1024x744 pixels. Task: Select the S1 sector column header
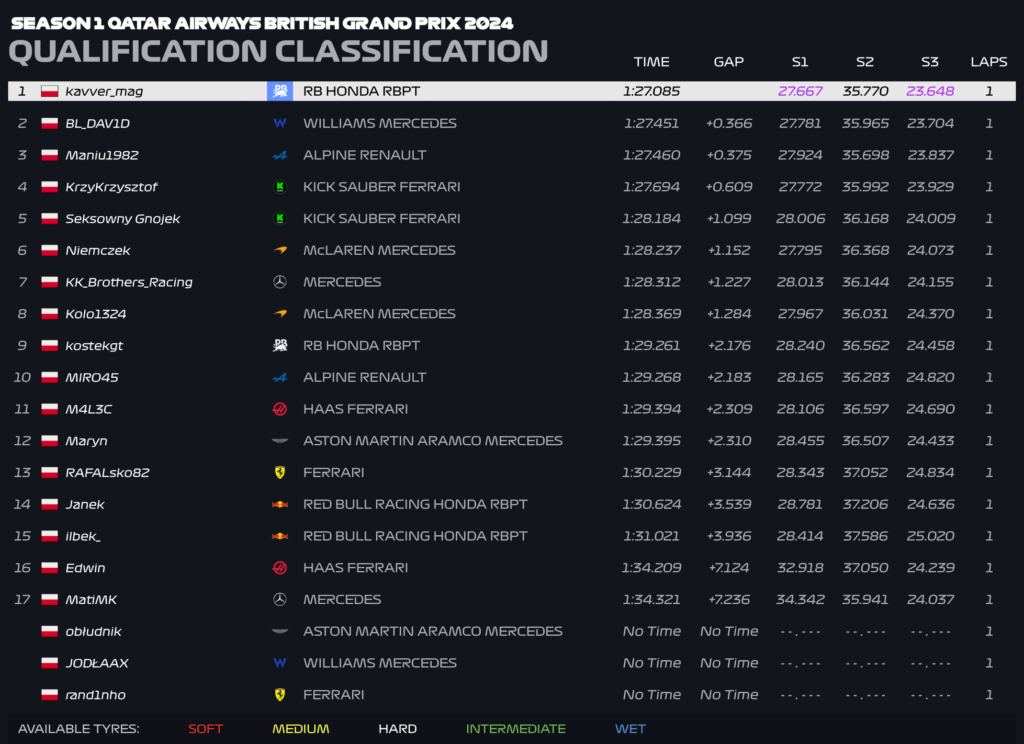(800, 62)
